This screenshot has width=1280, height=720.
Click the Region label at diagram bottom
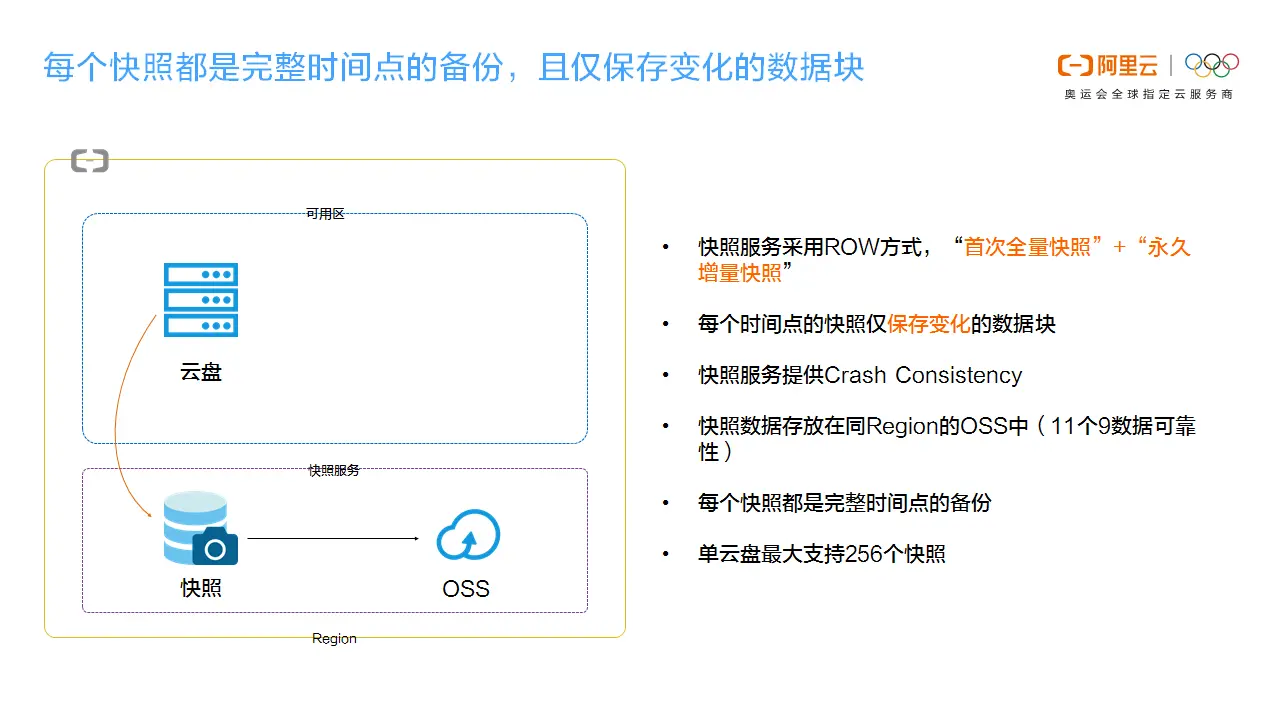point(334,638)
